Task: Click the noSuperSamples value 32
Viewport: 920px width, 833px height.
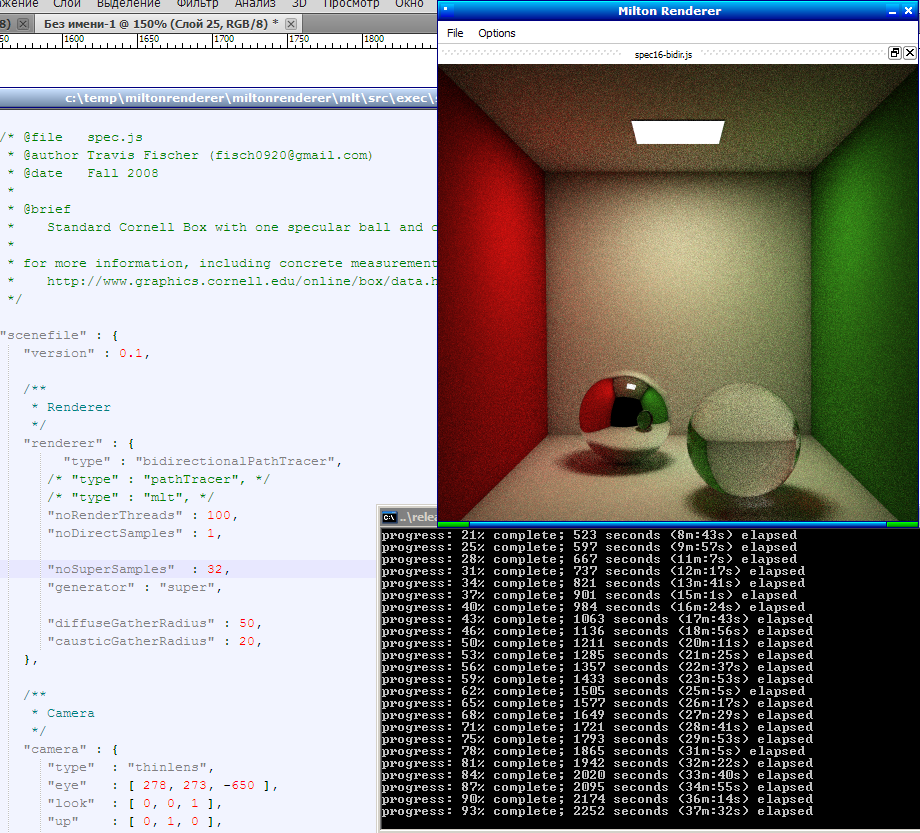Action: click(x=214, y=569)
